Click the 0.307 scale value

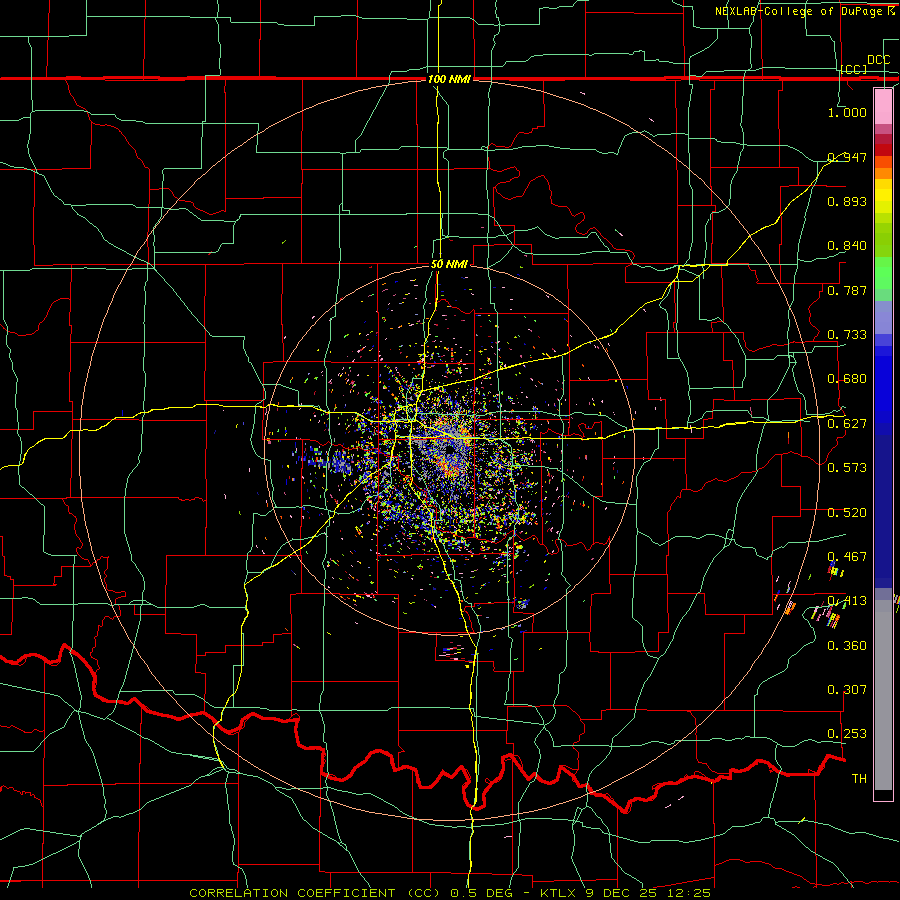pos(847,690)
